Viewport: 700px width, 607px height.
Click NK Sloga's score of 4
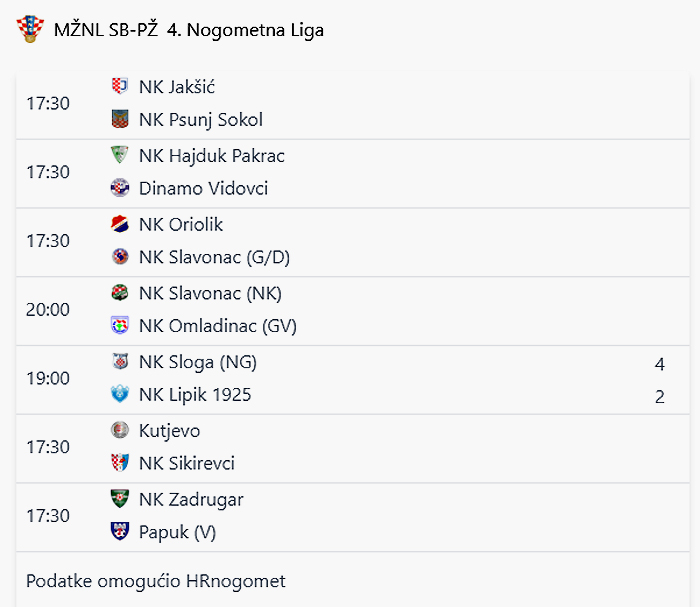point(660,364)
